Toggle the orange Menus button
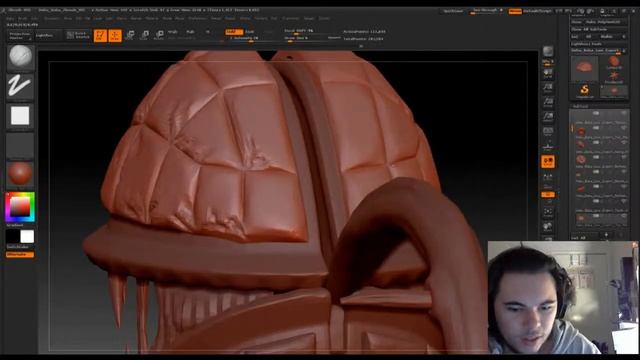 click(x=515, y=11)
